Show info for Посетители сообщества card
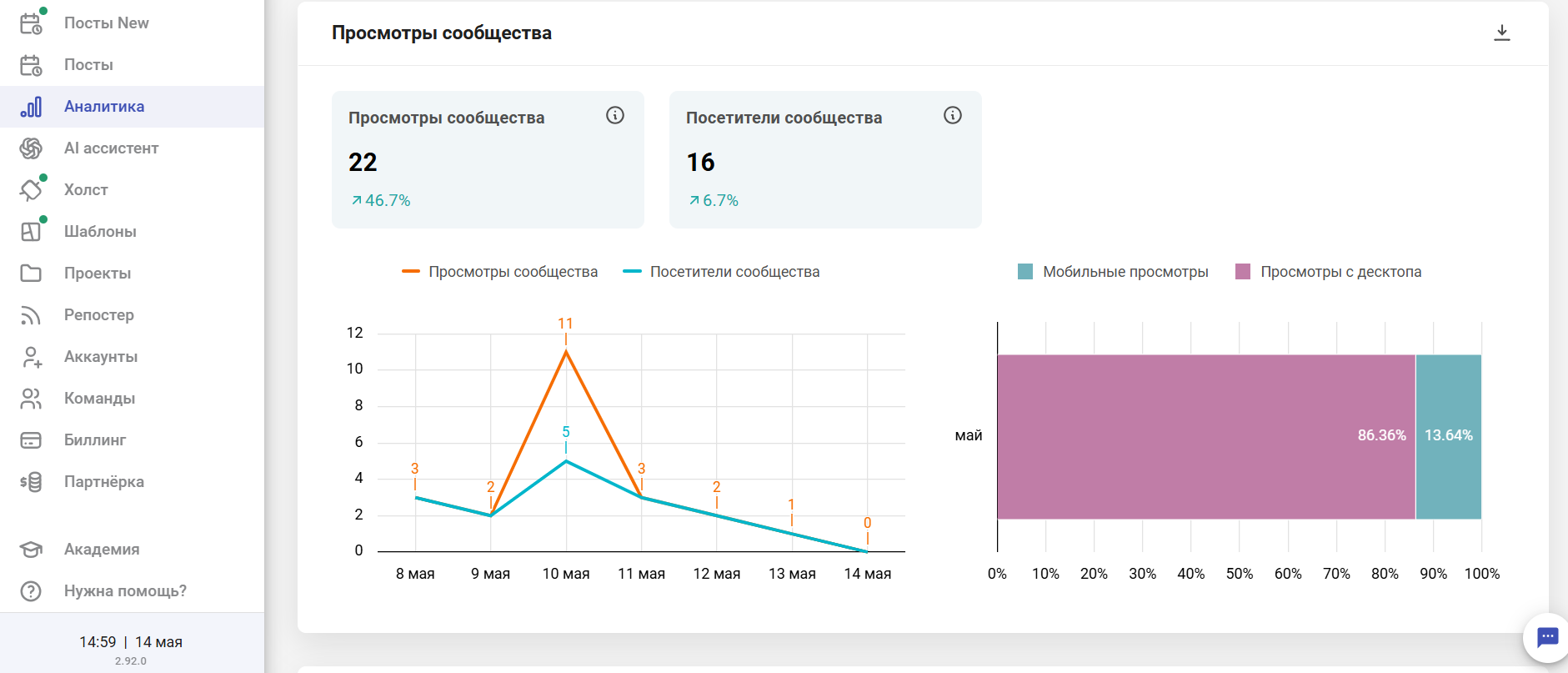1568x673 pixels. pyautogui.click(x=953, y=115)
